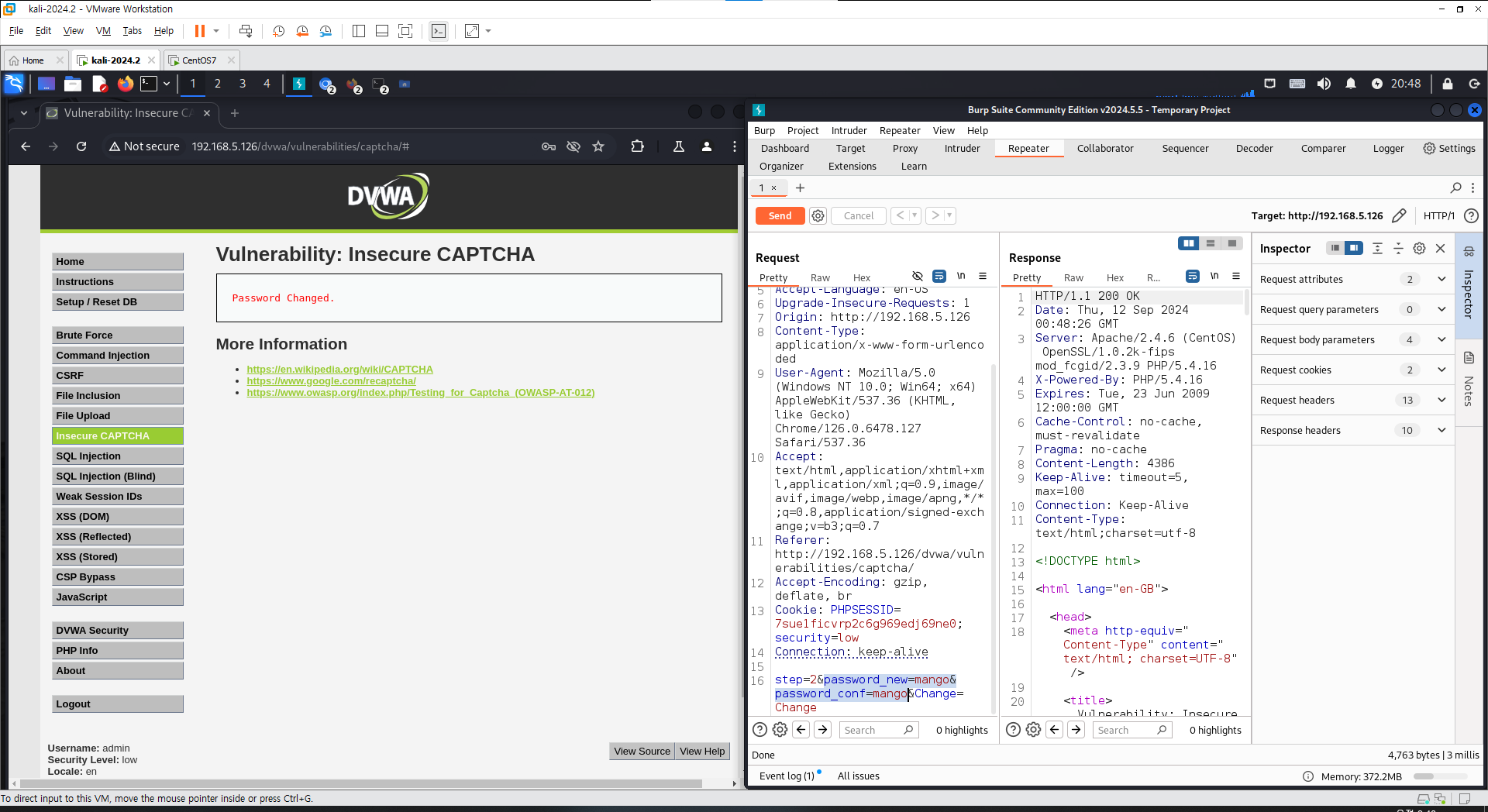Toggle show newline characters in Request
The image size is (1488, 812).
click(x=961, y=276)
